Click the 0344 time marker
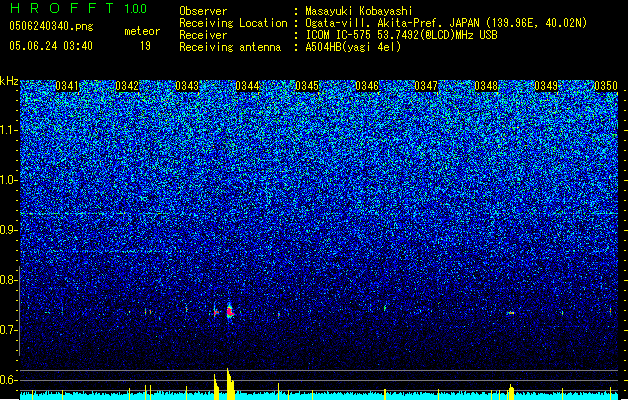This screenshot has width=629, height=400. (x=248, y=86)
